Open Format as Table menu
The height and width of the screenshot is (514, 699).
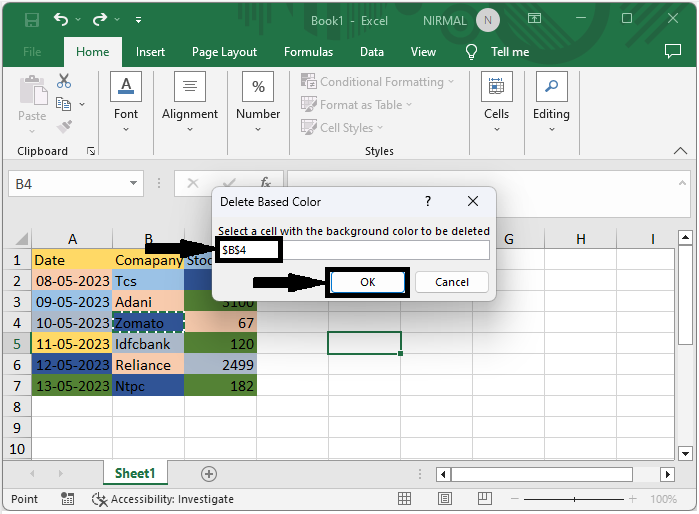tap(356, 105)
